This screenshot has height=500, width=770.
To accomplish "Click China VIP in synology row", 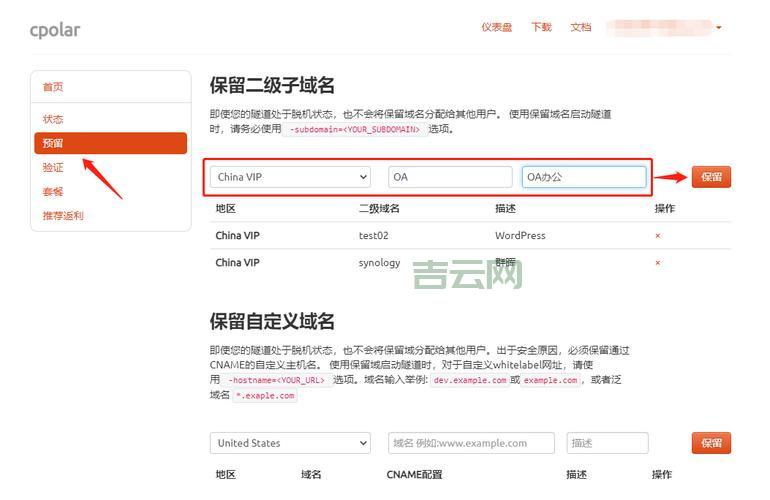I will 237,262.
